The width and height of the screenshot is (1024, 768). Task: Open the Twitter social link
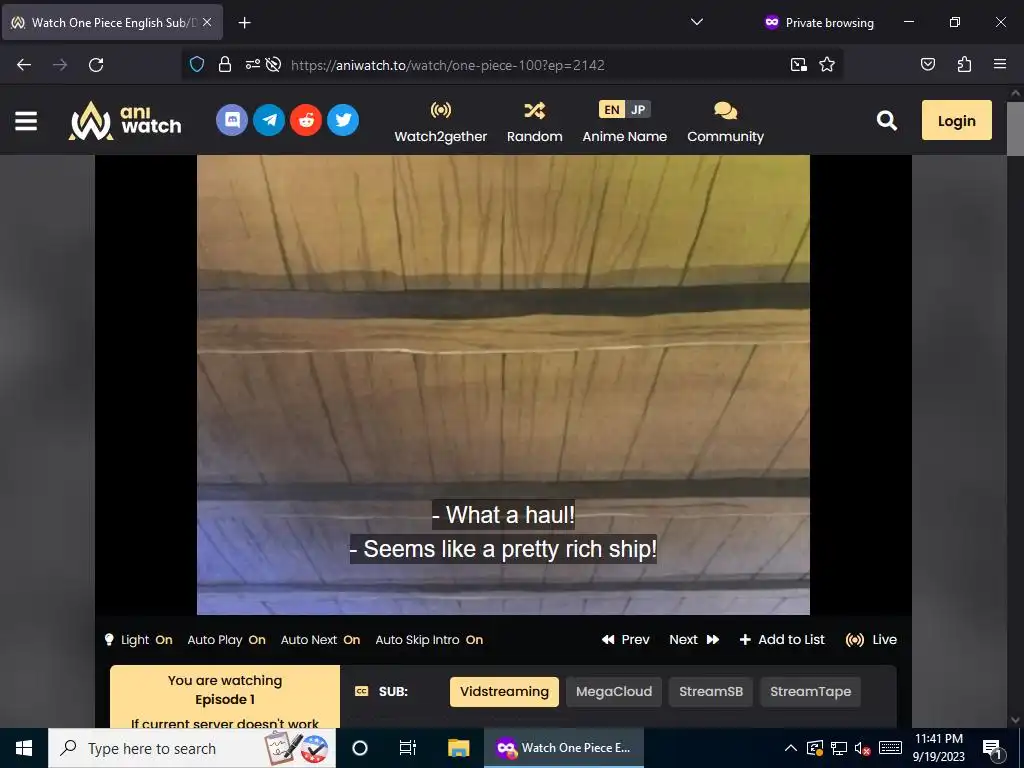tap(343, 120)
